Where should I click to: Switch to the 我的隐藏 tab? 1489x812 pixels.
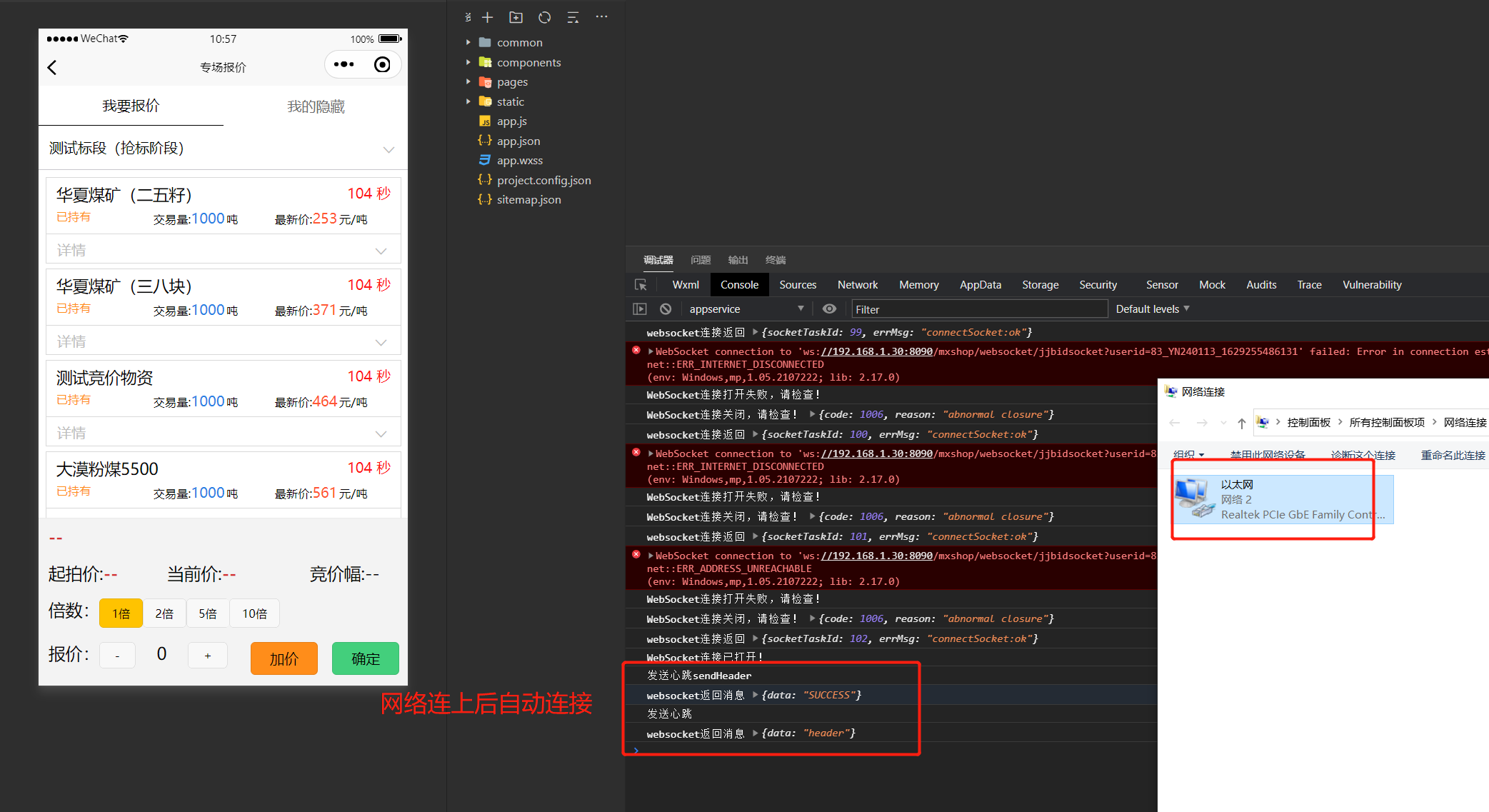316,106
